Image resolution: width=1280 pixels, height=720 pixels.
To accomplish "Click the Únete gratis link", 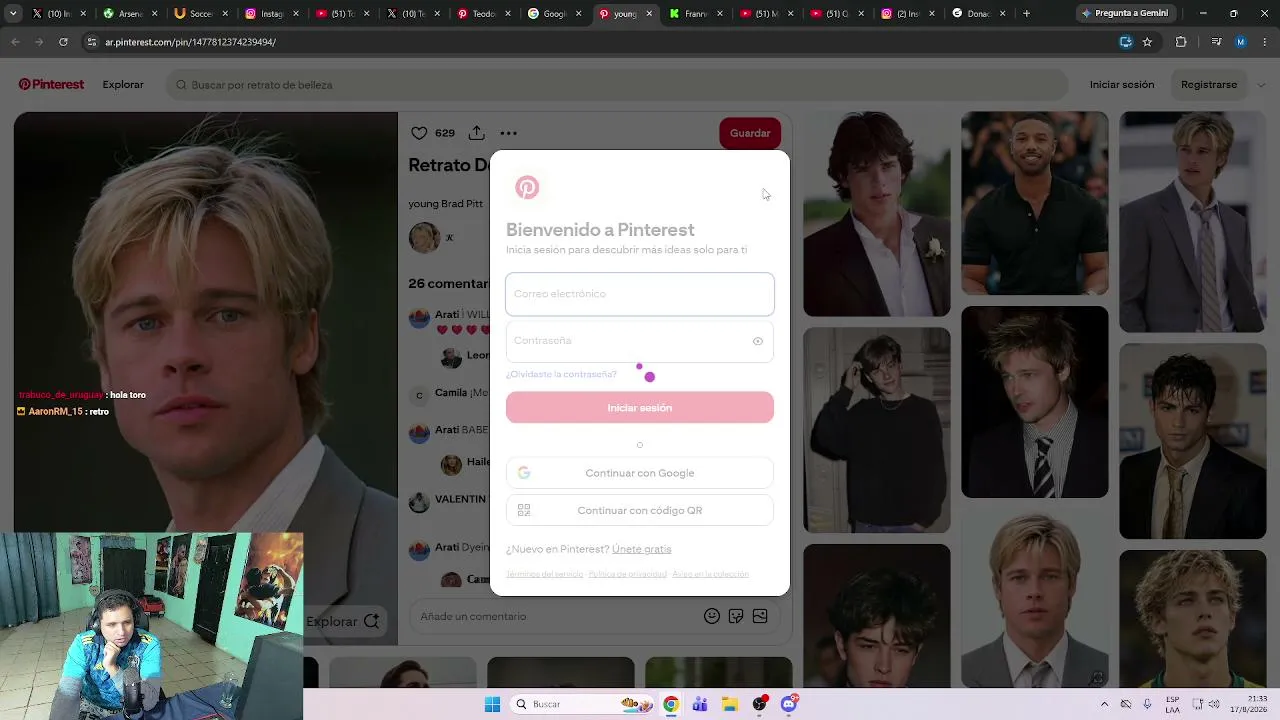I will (x=642, y=549).
